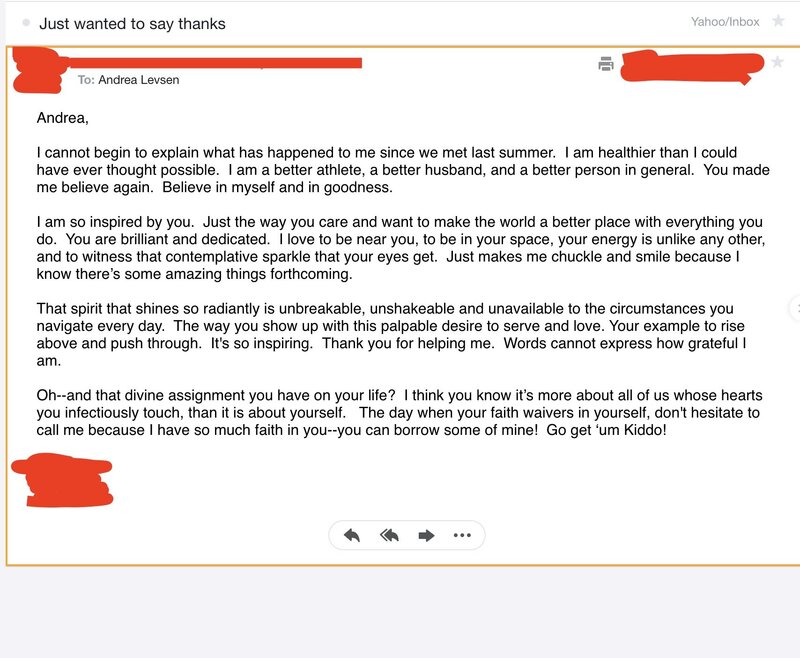This screenshot has height=658, width=800.
Task: Forward this message using the right arrow
Action: 426,535
